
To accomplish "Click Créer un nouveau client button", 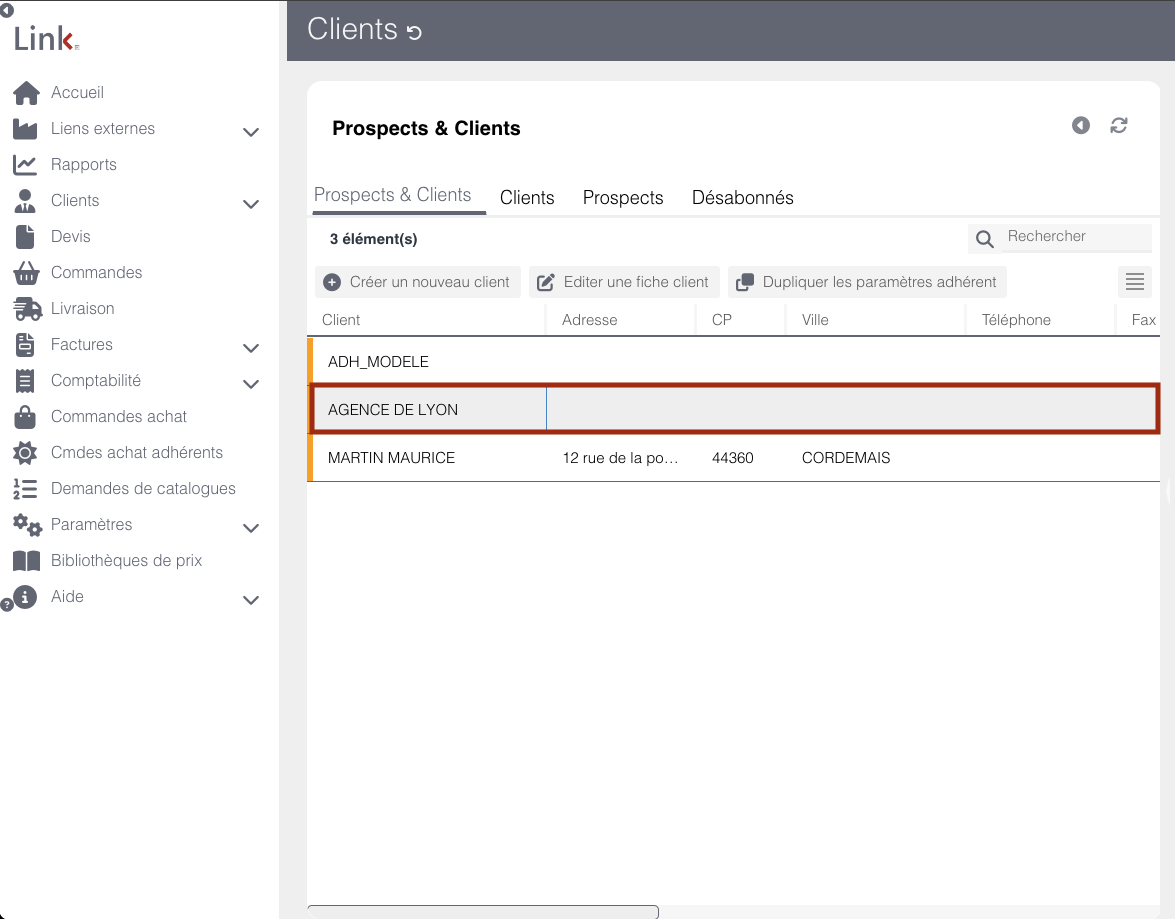I will (x=417, y=282).
